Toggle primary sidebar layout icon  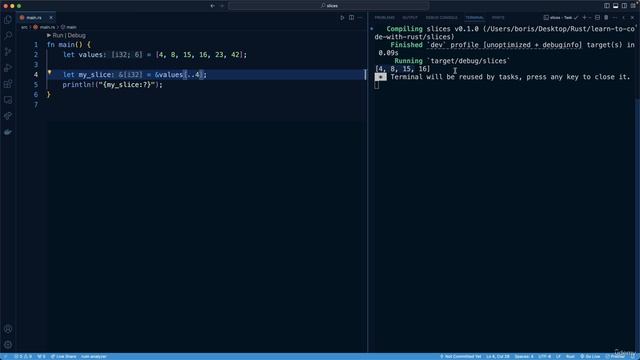[x=607, y=6]
